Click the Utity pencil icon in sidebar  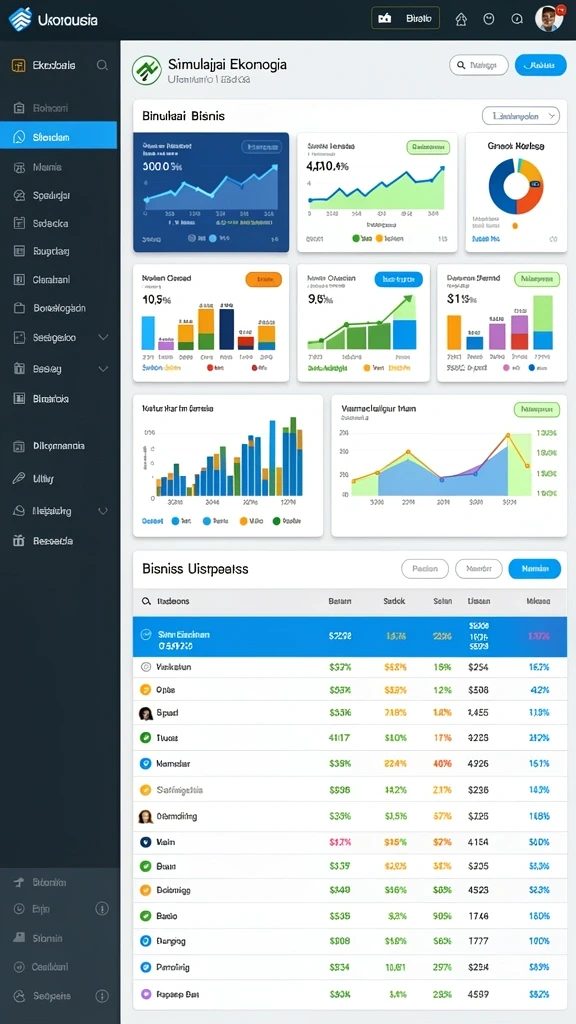19,478
